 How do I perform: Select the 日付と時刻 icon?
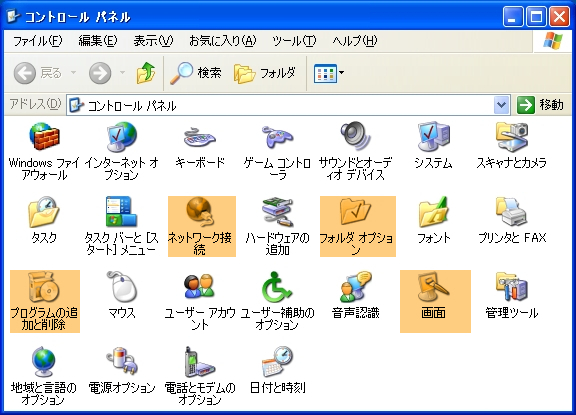278,370
